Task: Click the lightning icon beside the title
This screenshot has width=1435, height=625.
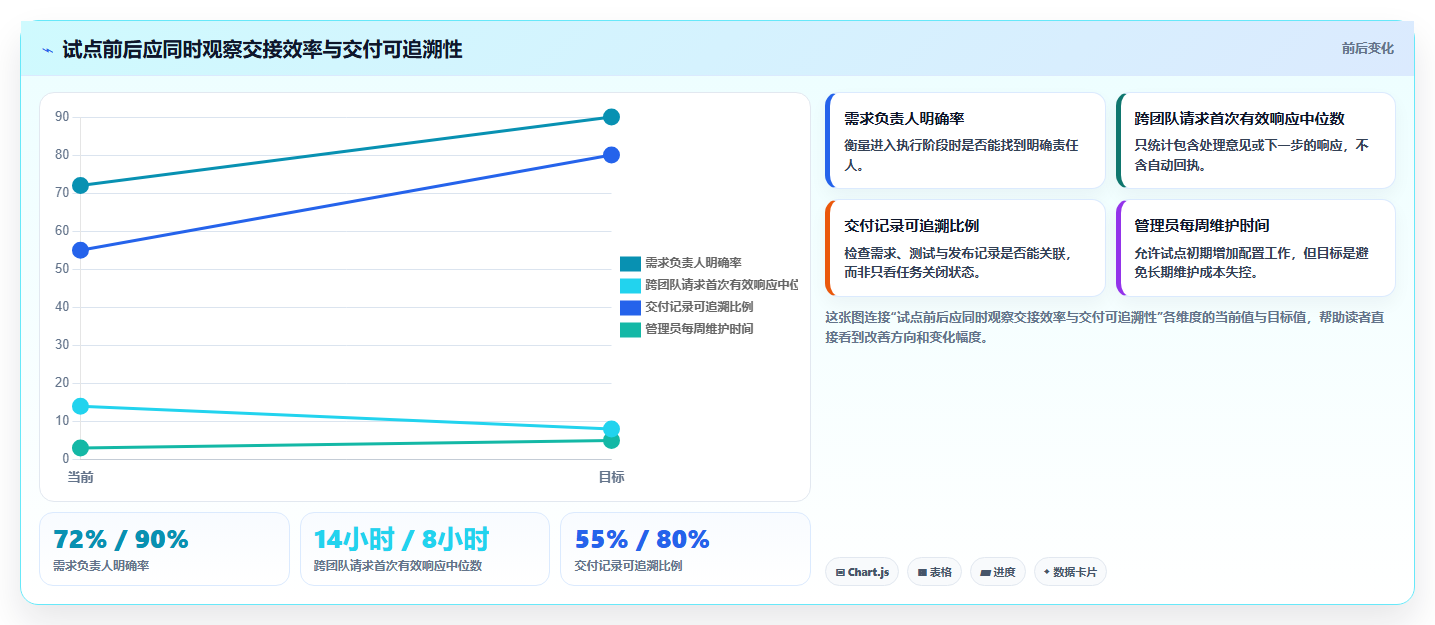Action: click(47, 50)
